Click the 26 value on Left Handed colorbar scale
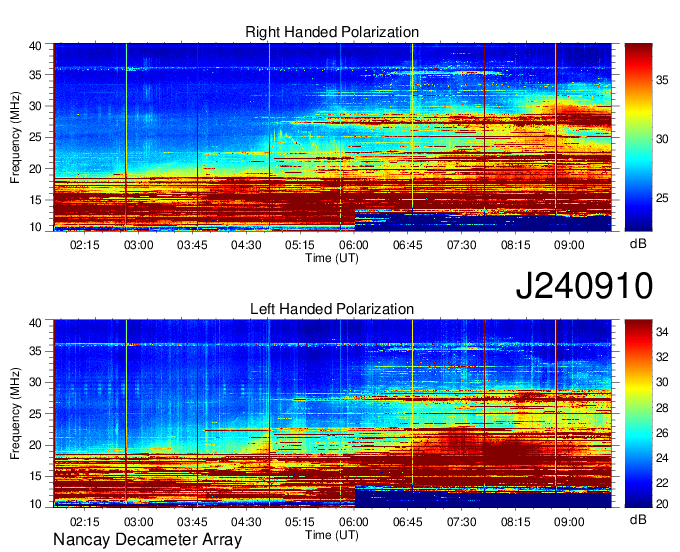Viewport: 680px width, 552px height. pos(662,433)
